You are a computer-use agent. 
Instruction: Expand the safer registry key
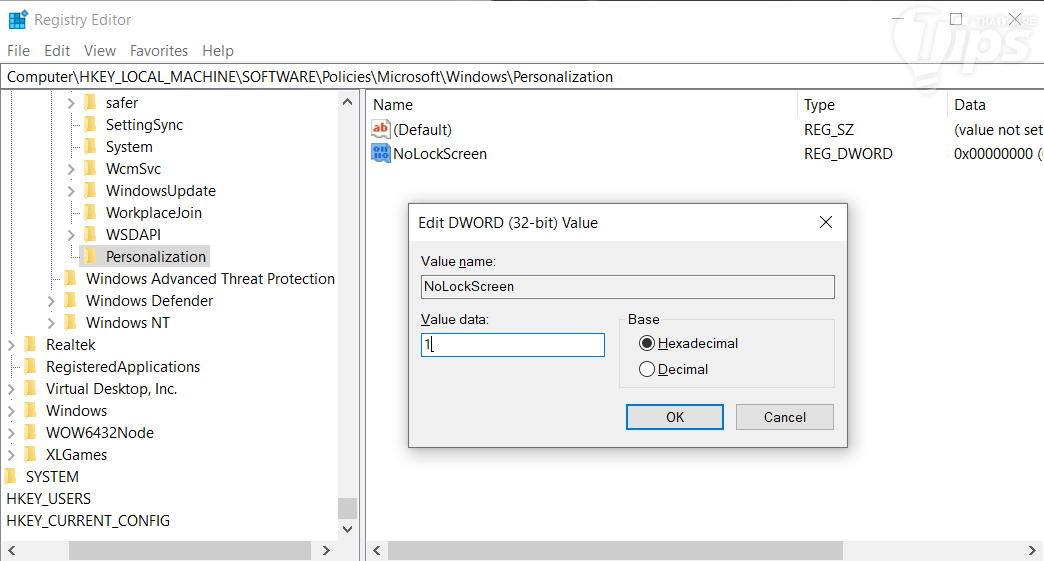(71, 103)
